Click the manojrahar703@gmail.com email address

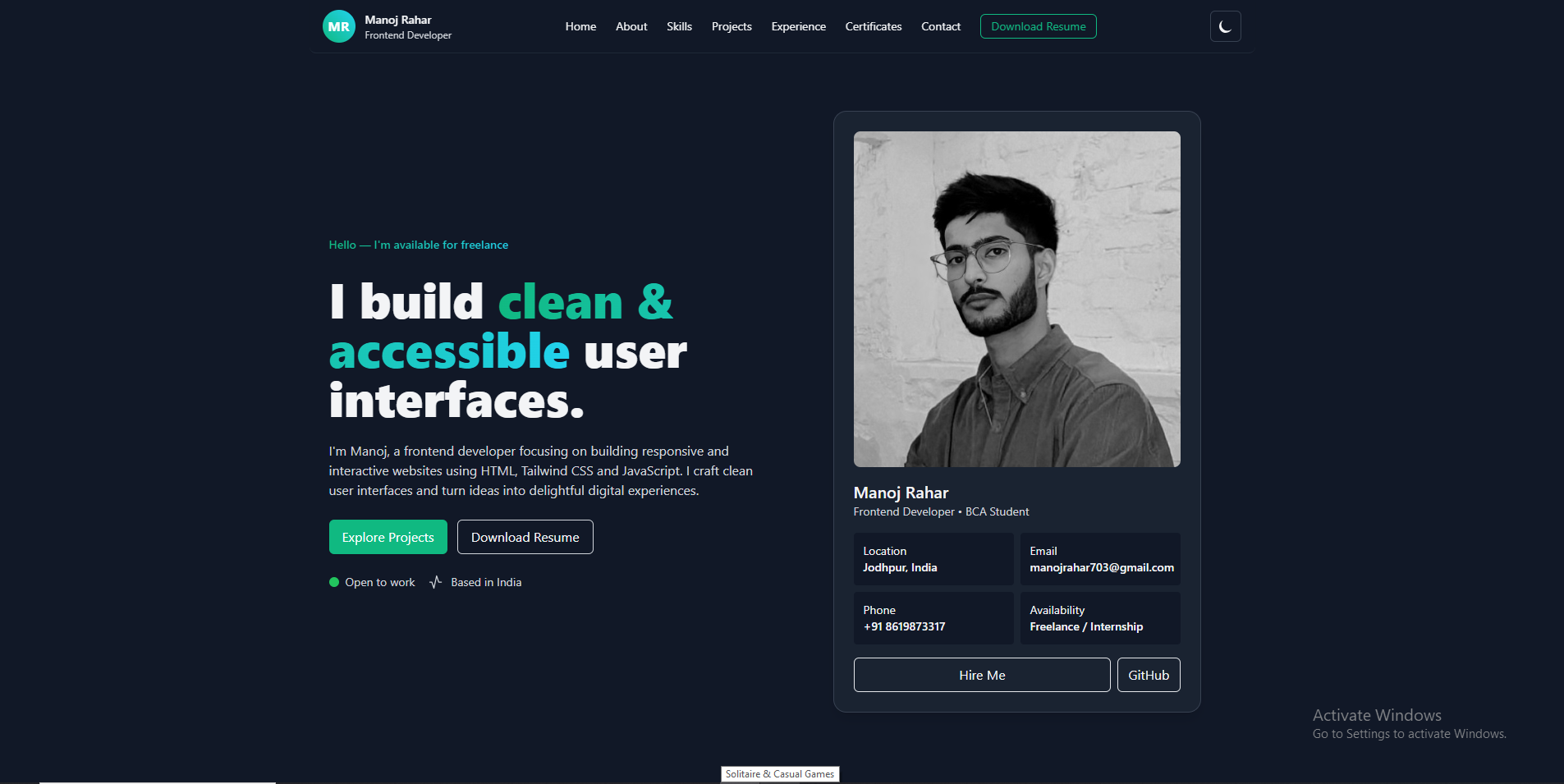coord(1101,567)
